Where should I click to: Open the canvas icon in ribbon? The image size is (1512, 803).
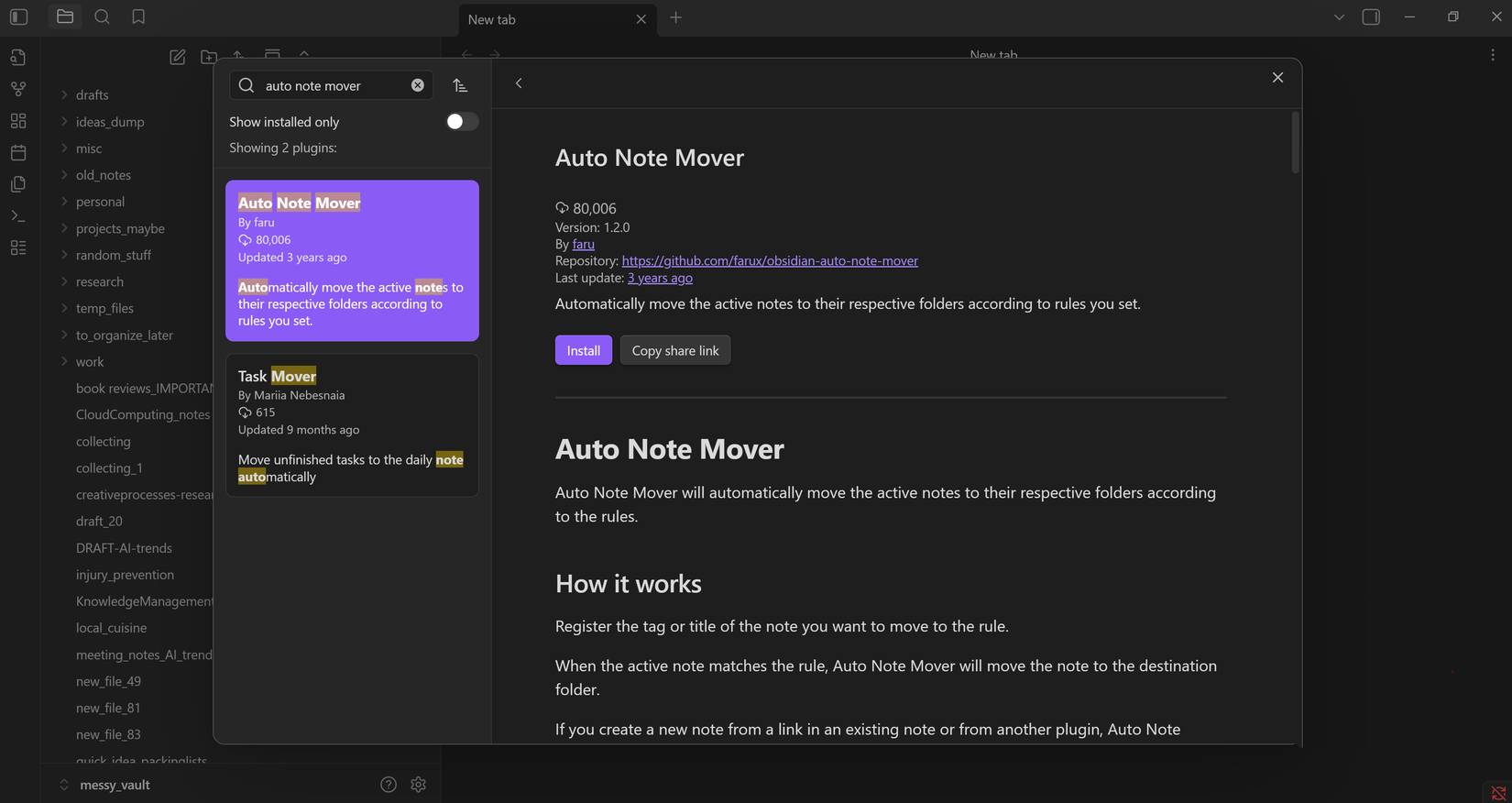pyautogui.click(x=18, y=121)
